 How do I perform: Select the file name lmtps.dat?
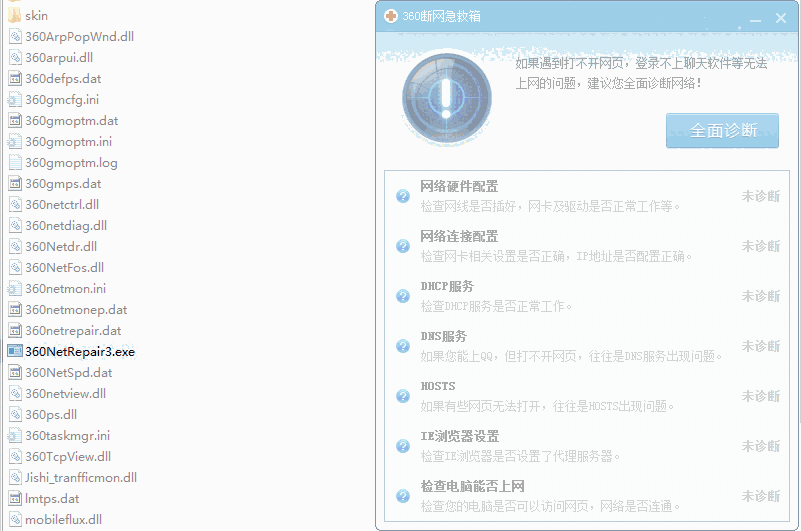[52, 498]
